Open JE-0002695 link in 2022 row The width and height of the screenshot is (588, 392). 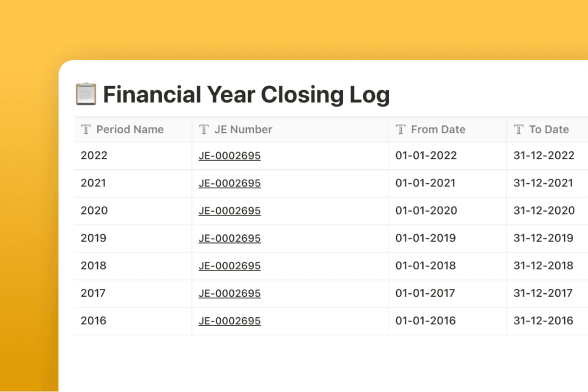click(x=230, y=156)
